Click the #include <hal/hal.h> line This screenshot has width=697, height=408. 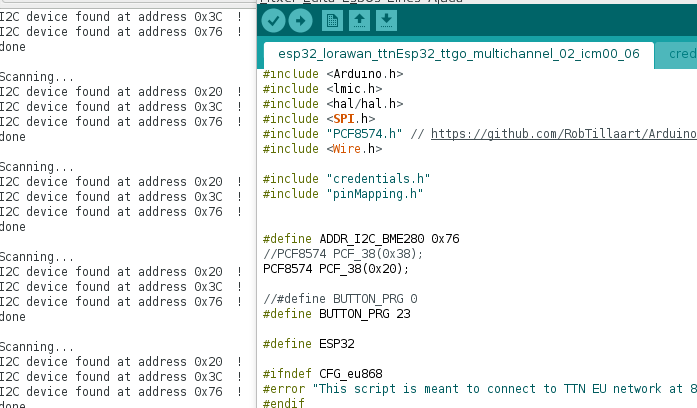pyautogui.click(x=333, y=104)
